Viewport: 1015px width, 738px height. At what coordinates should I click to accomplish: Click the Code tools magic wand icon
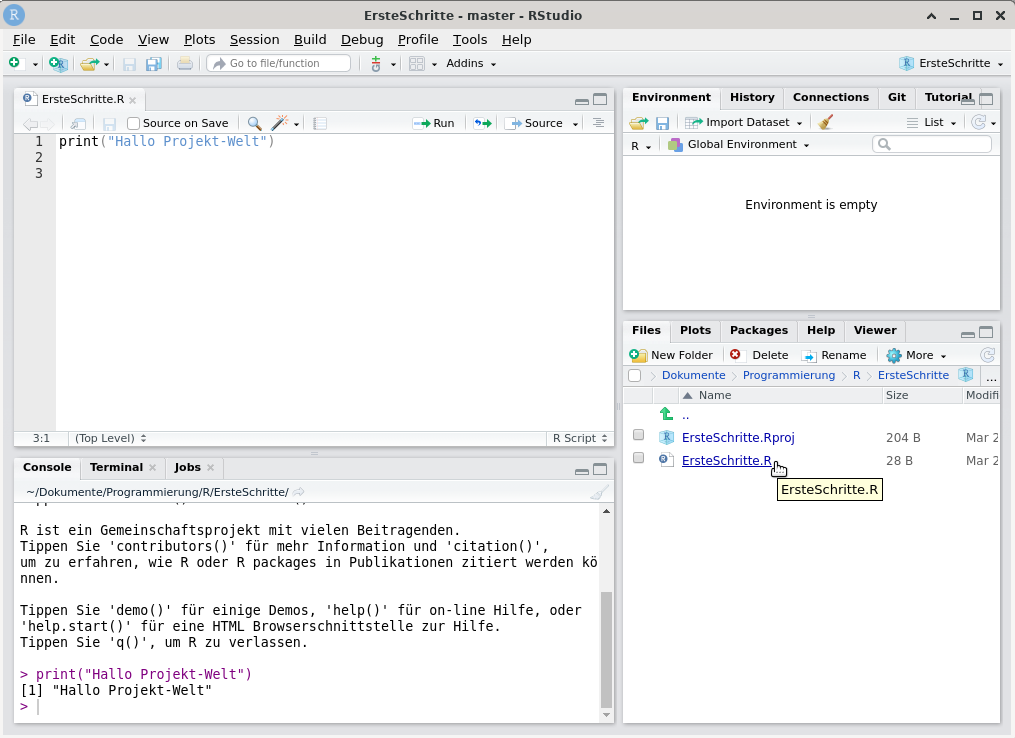coord(280,123)
